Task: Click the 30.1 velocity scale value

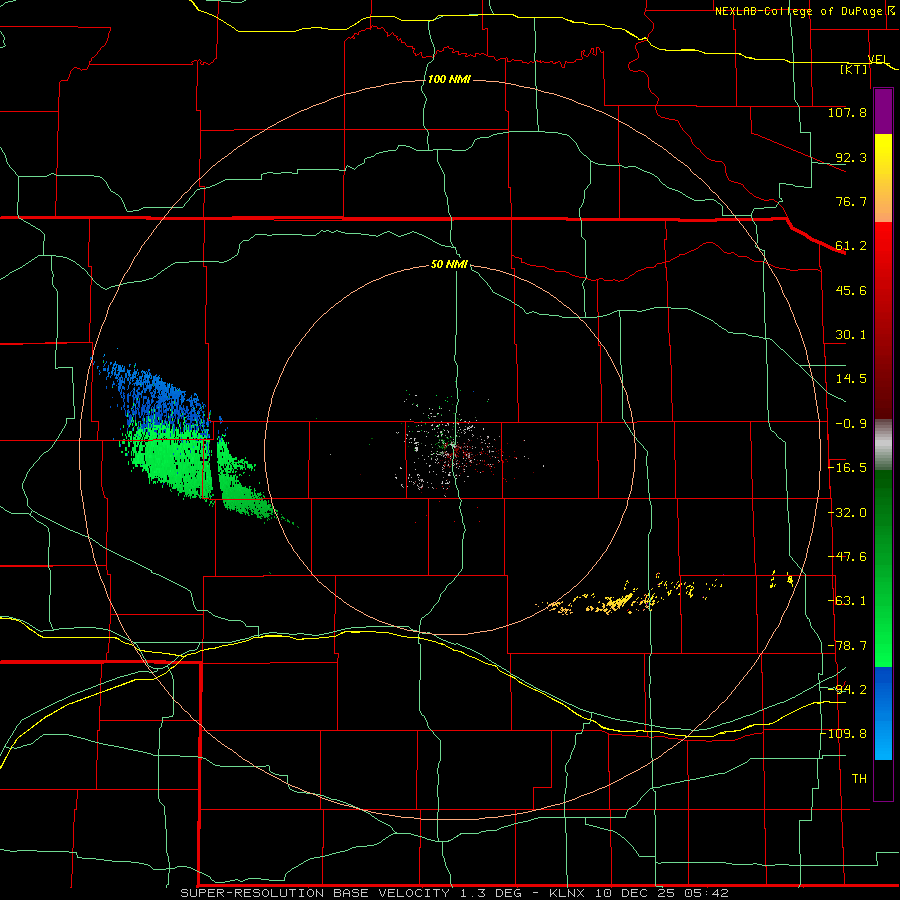Action: coord(851,335)
